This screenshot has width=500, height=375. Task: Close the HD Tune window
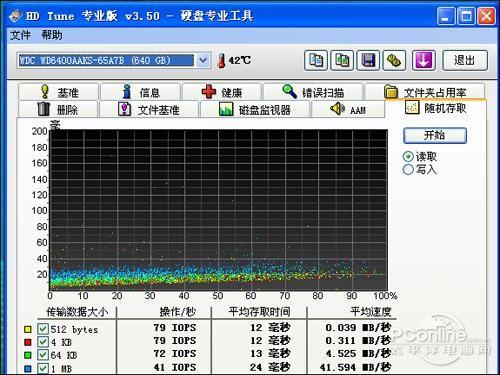(486, 16)
